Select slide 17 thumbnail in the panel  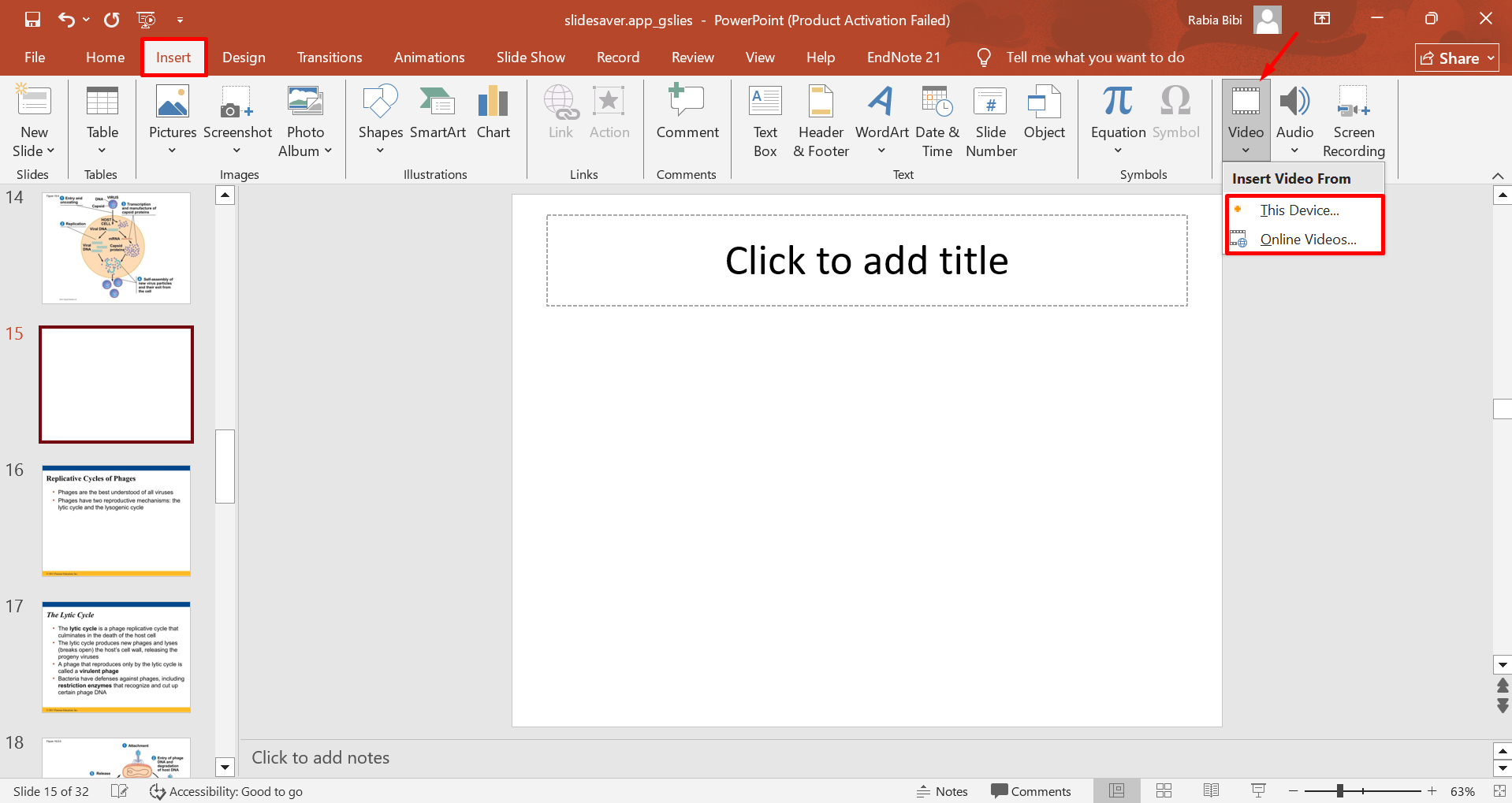116,657
